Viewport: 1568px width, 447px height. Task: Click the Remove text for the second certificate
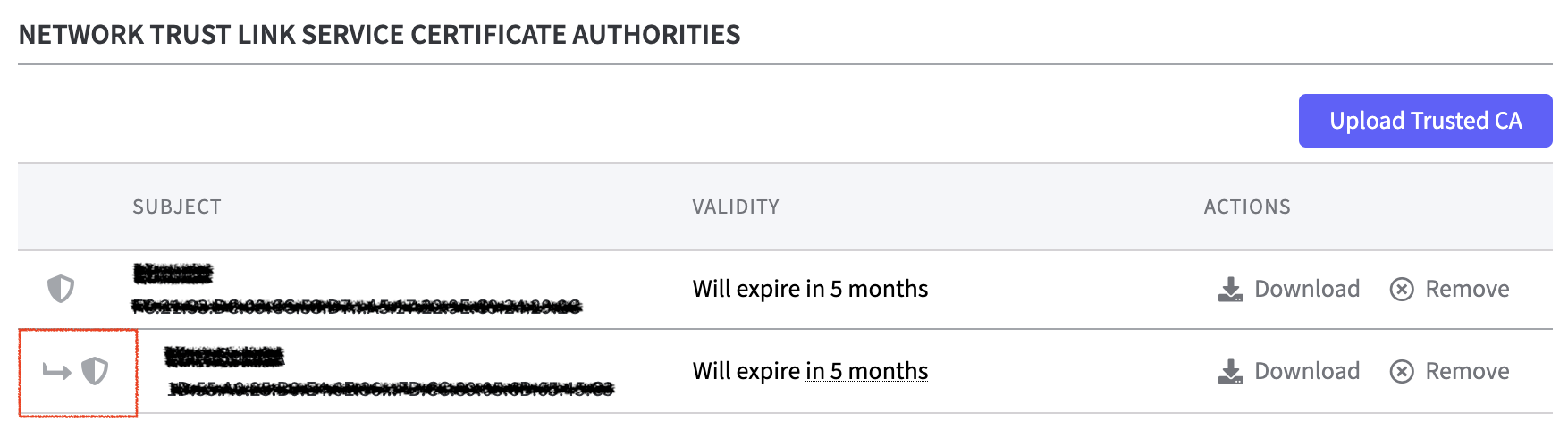(1467, 371)
